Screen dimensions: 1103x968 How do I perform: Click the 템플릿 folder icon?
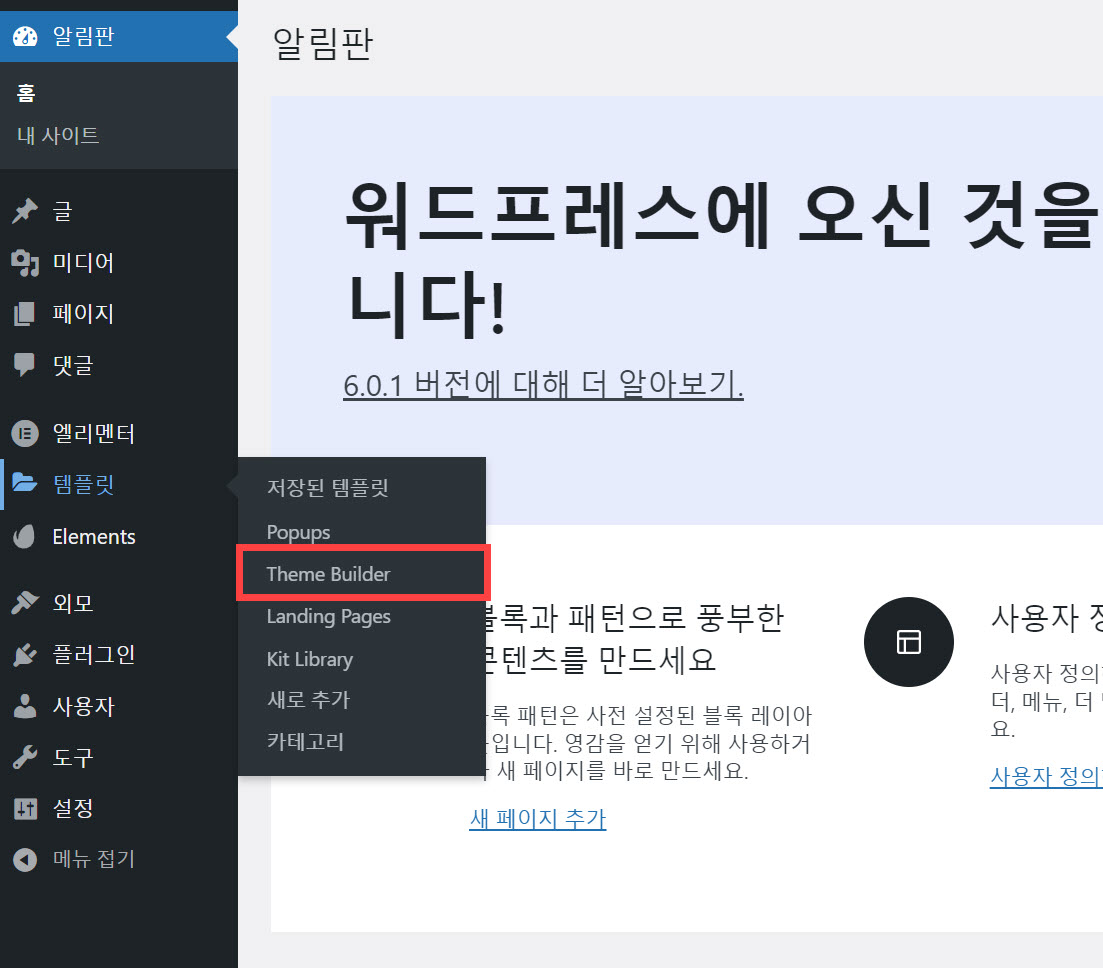click(x=25, y=484)
